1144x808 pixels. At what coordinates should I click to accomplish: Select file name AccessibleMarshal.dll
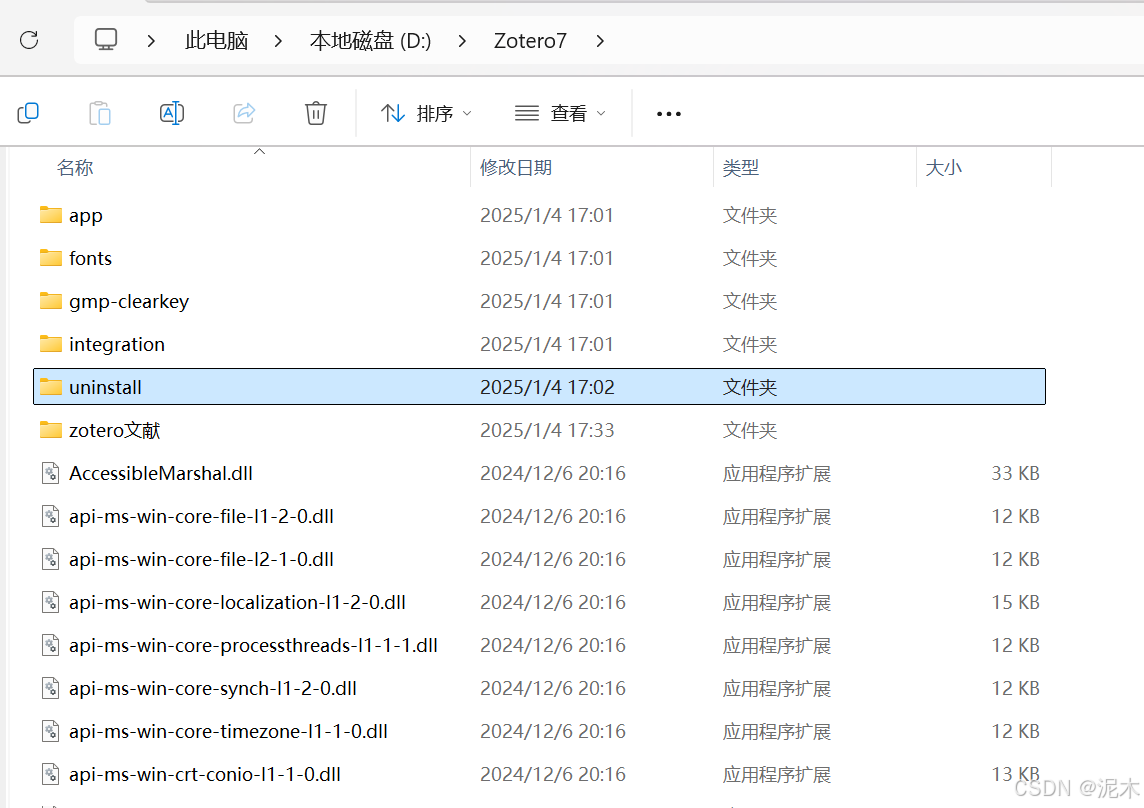(161, 473)
